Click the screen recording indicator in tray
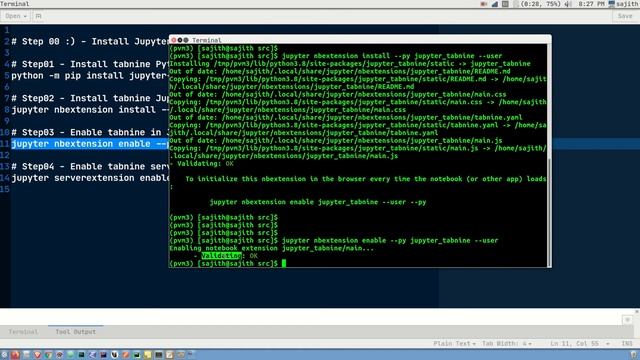The width and height of the screenshot is (640, 360). tap(484, 4)
